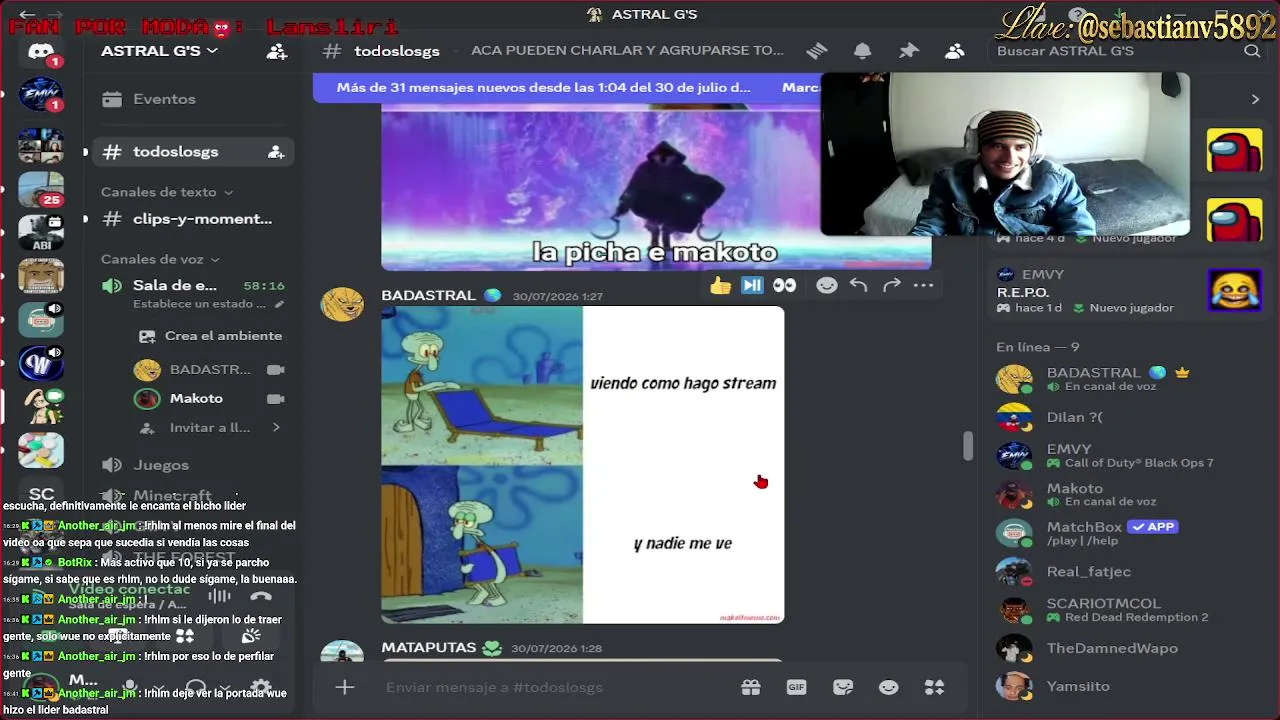Viewport: 1280px width, 720px height.
Task: Invite people via ASTRAL G'S header icon
Action: click(277, 51)
